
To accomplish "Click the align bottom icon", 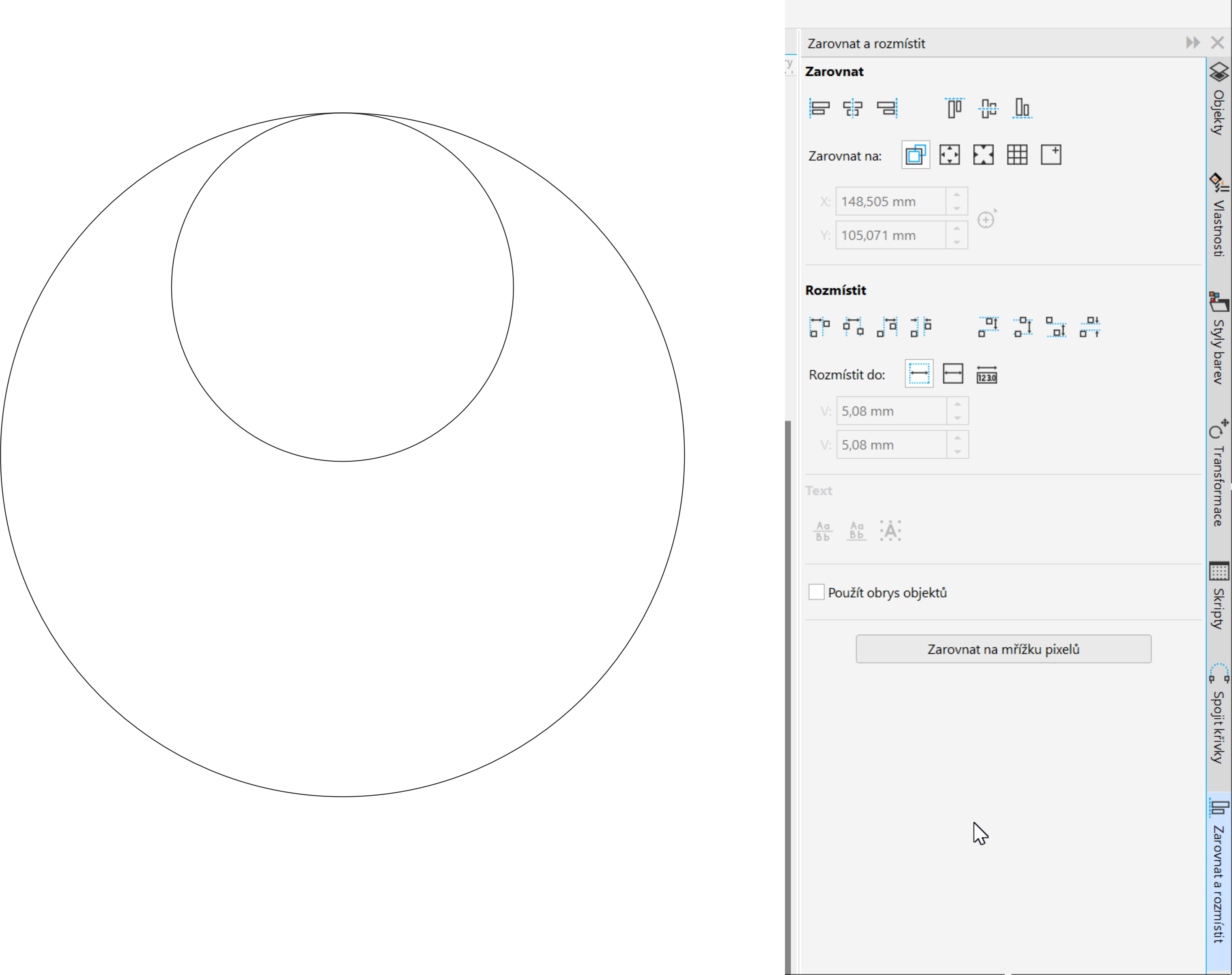I will [1022, 108].
